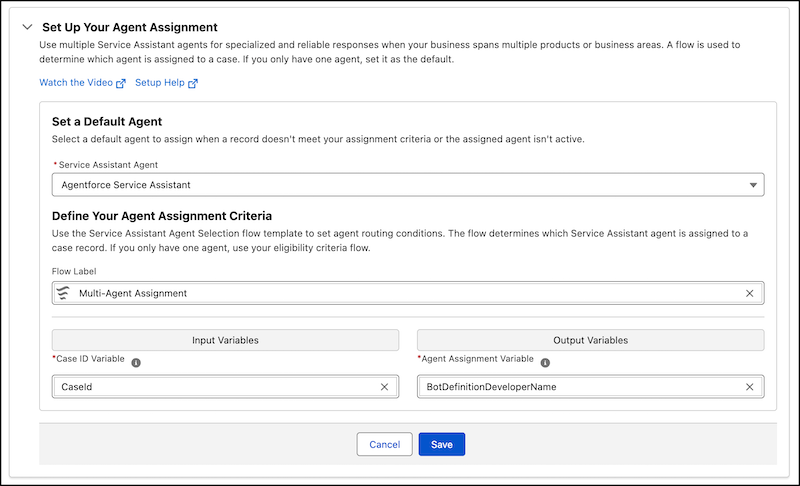Click the Flow Label input field
800x486 pixels.
point(408,293)
